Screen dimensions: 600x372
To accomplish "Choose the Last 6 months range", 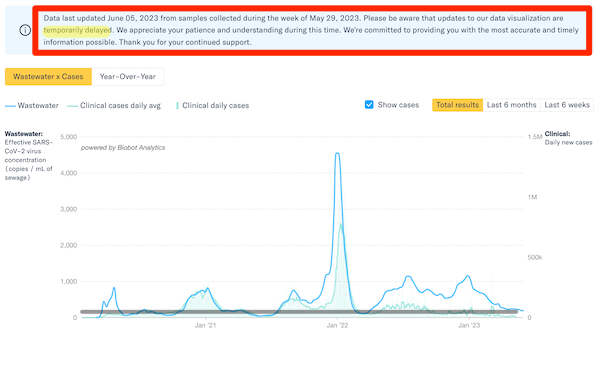I will pyautogui.click(x=511, y=105).
